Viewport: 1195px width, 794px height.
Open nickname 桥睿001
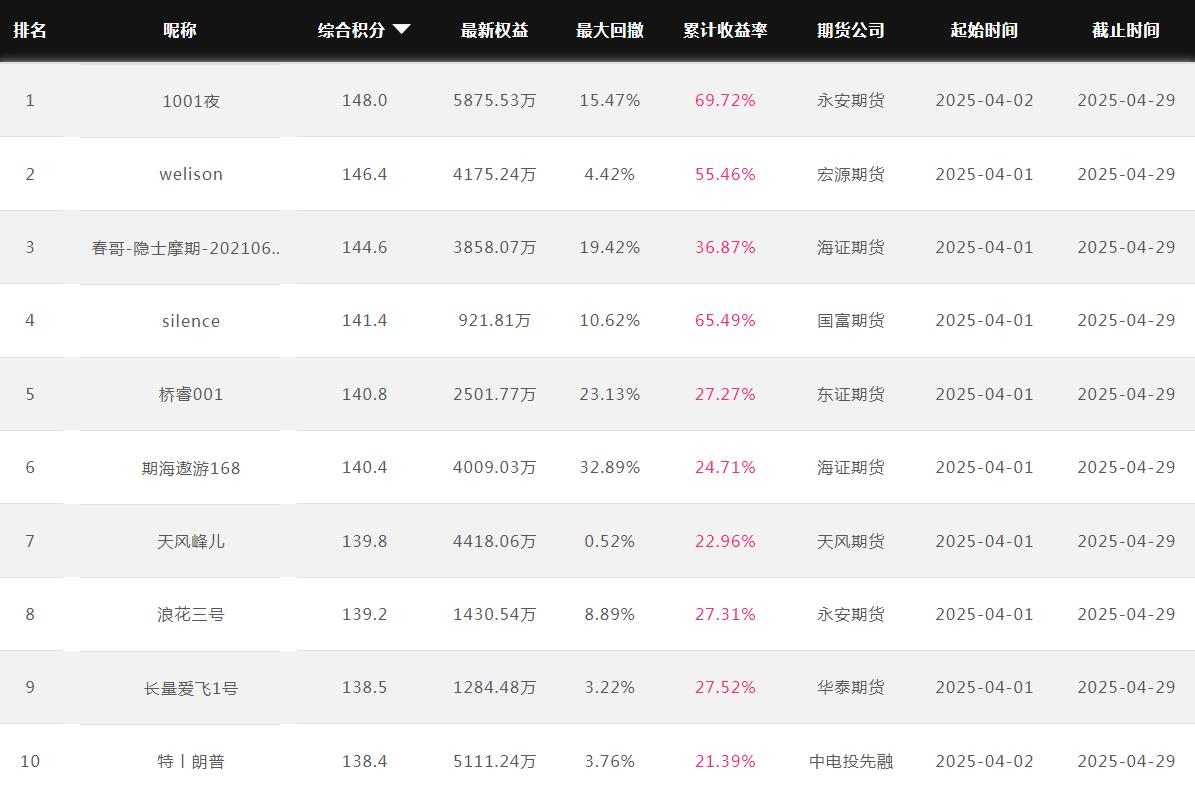pyautogui.click(x=191, y=395)
